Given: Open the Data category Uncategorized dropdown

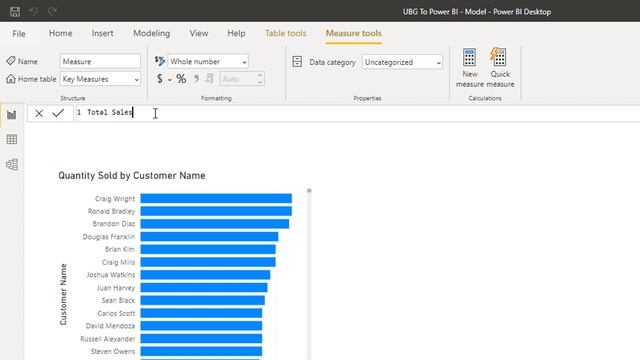Looking at the screenshot, I should click(402, 62).
